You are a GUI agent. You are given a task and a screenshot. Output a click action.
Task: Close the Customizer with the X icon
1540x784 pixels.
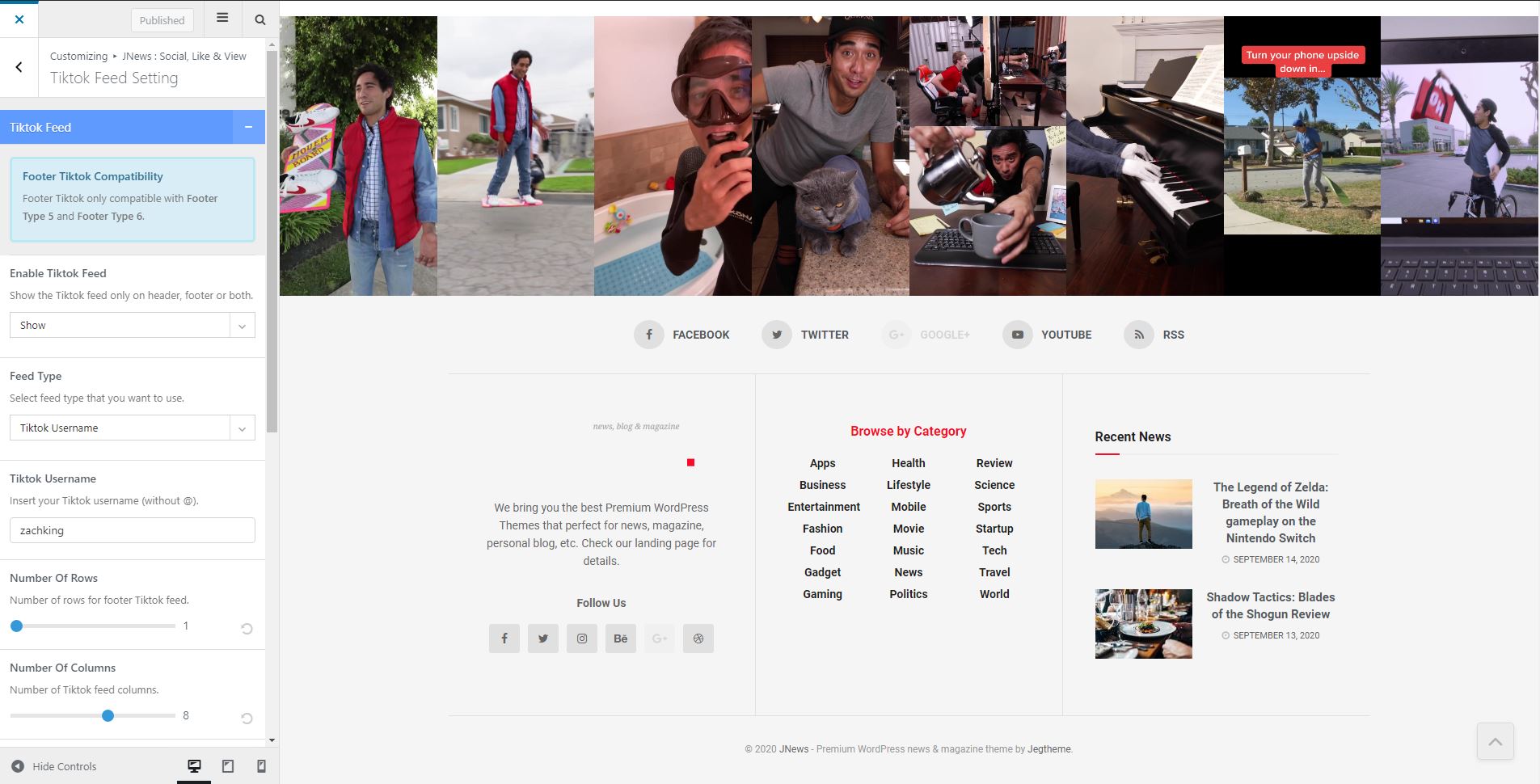tap(19, 19)
